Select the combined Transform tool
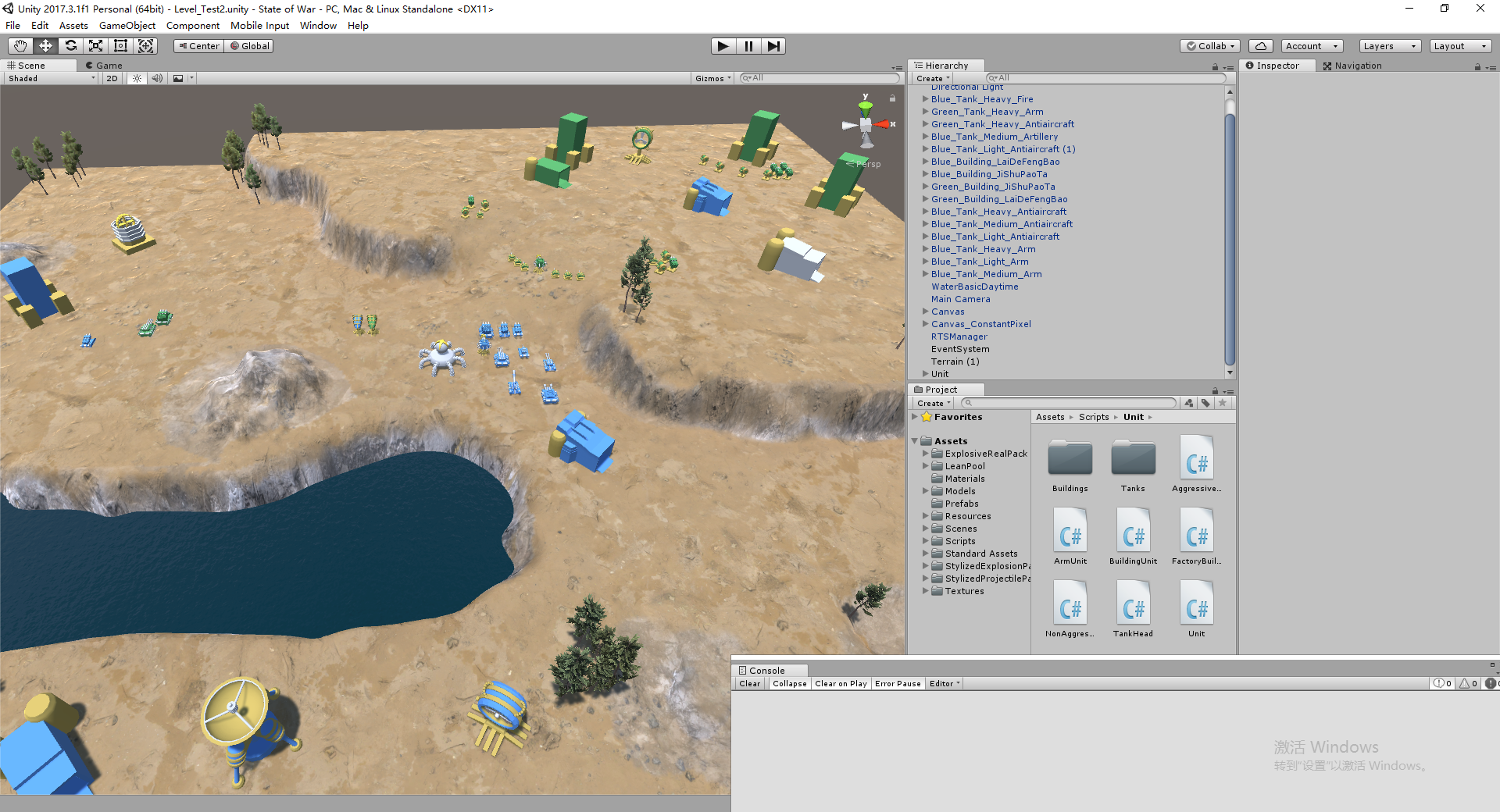Viewport: 1500px width, 812px height. 145,46
